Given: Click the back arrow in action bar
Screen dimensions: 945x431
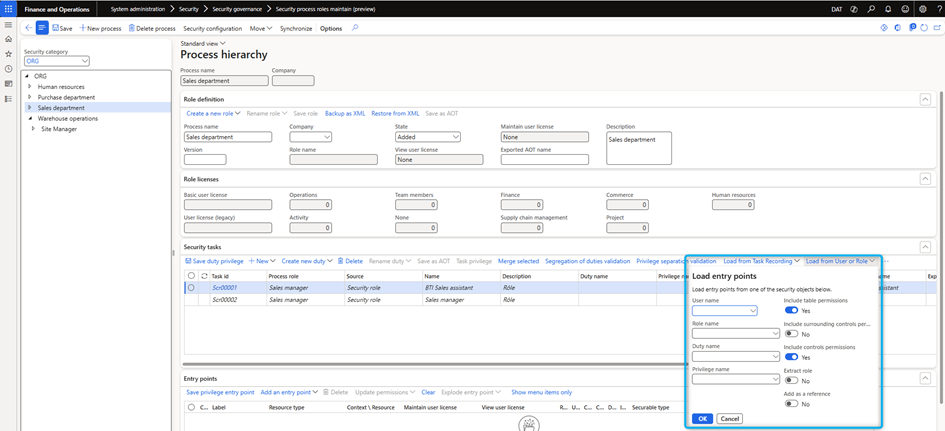Looking at the screenshot, I should pyautogui.click(x=28, y=28).
